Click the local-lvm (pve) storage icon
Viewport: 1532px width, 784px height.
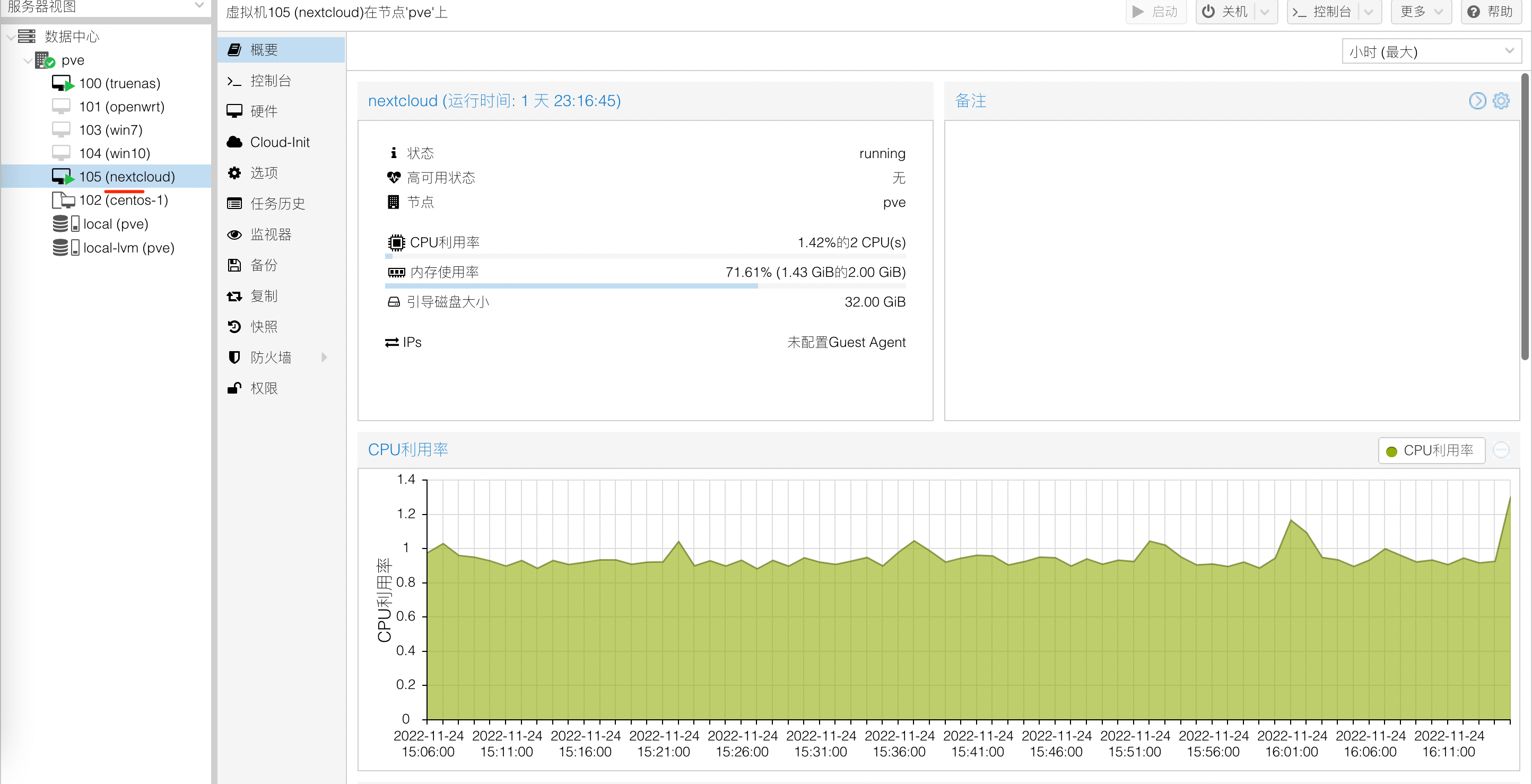click(x=65, y=248)
